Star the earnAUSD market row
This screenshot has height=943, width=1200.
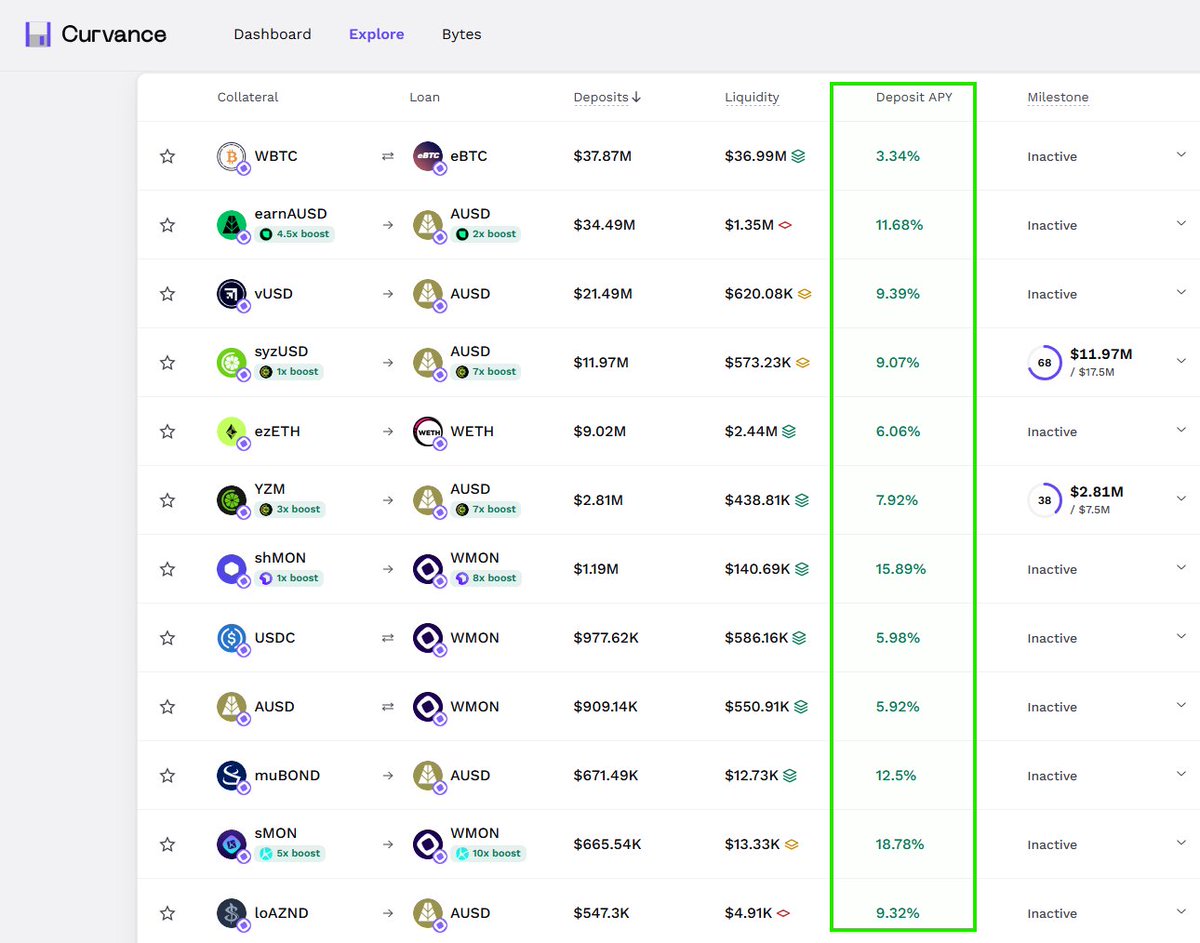pos(167,225)
